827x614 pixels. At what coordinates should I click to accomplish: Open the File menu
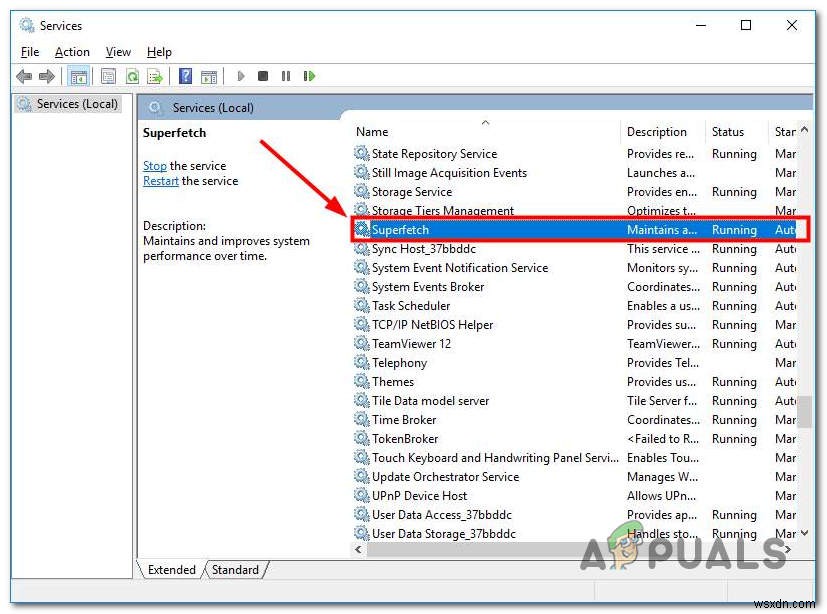[x=30, y=52]
